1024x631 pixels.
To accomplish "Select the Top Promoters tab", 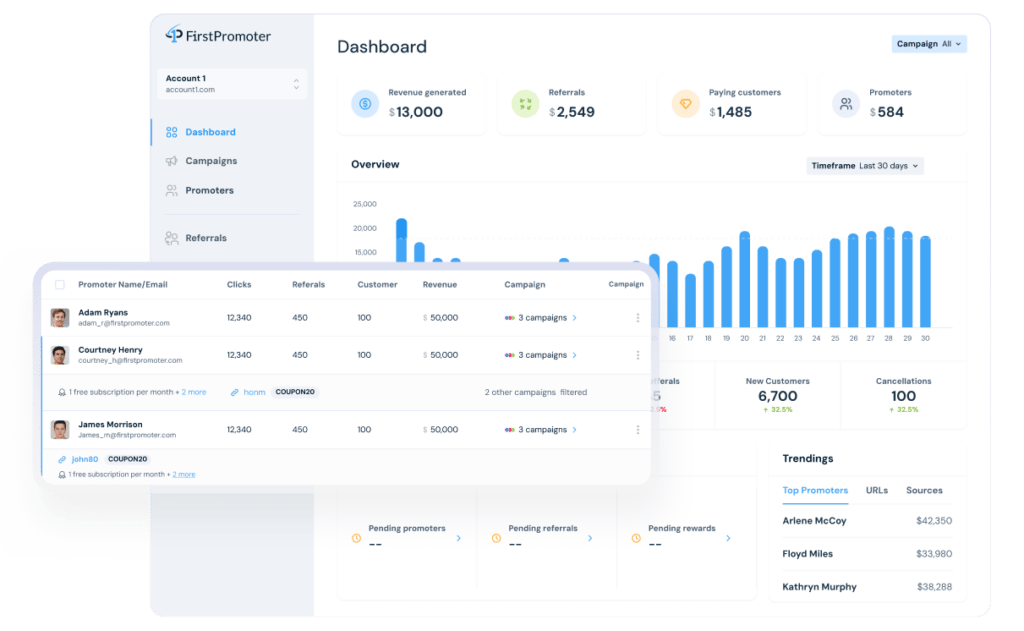I will (815, 491).
